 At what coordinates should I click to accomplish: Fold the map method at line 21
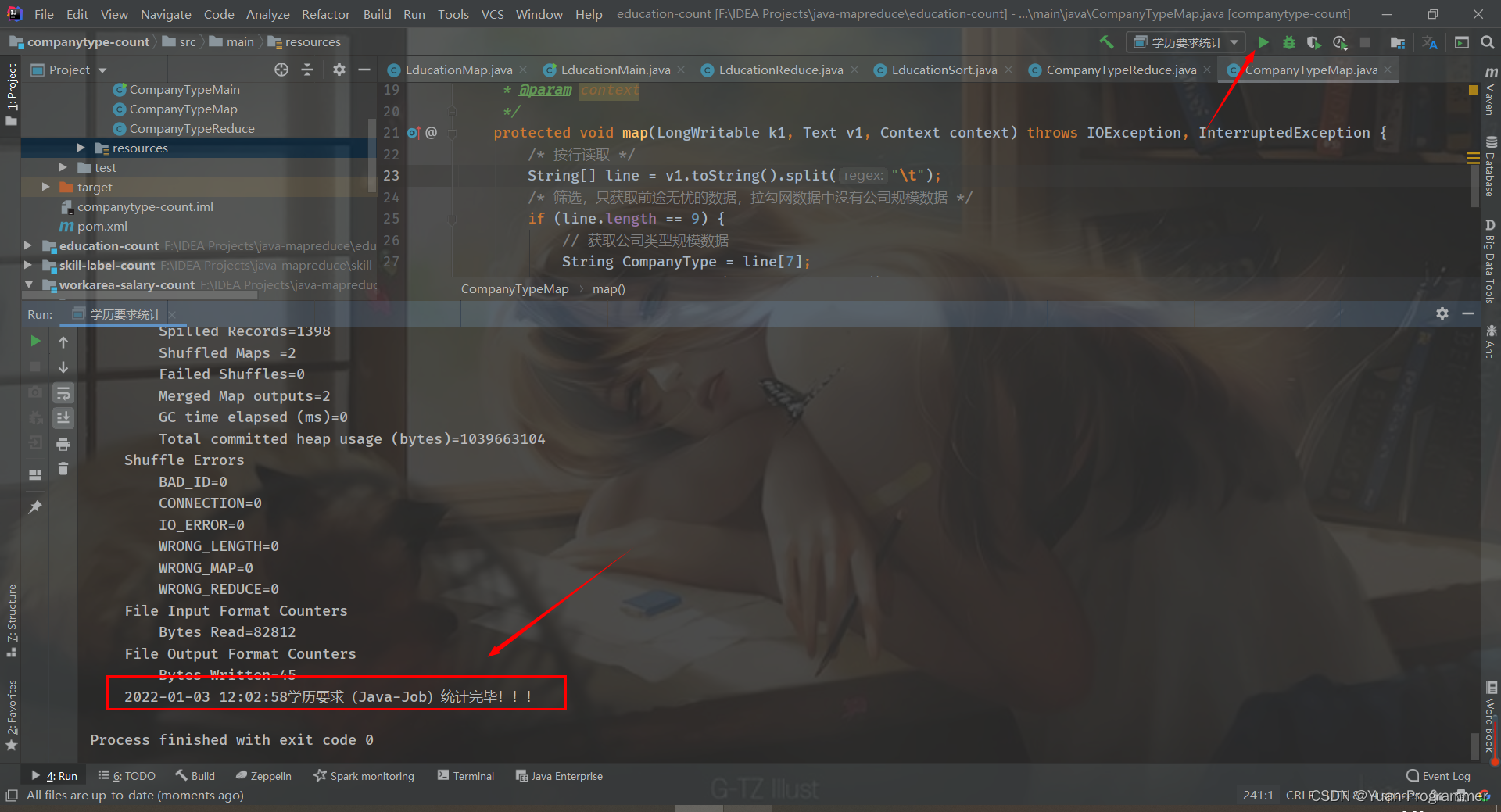click(452, 133)
